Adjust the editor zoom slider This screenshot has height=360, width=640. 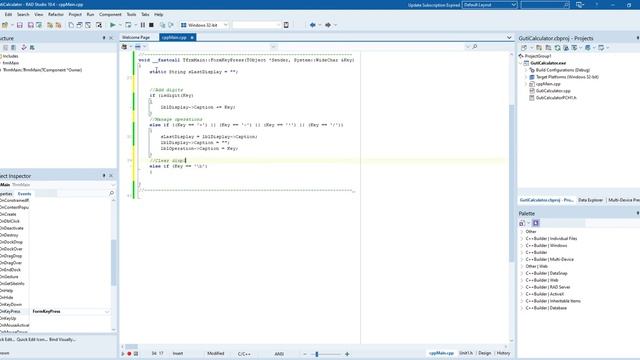pos(317,354)
